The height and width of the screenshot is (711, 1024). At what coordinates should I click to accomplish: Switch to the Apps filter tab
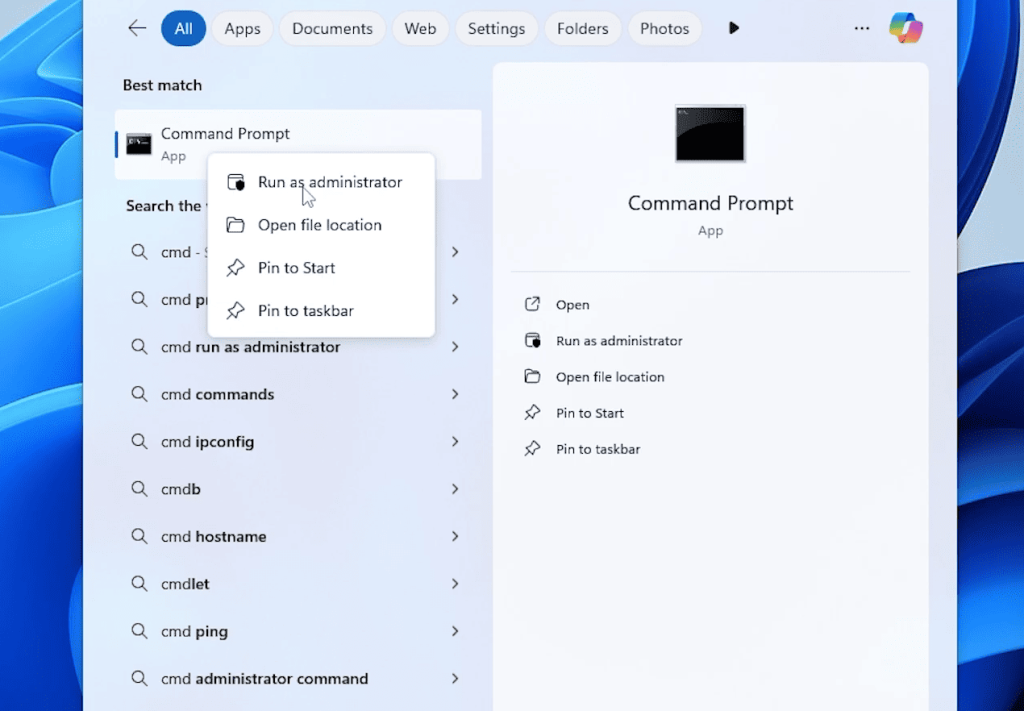tap(242, 29)
